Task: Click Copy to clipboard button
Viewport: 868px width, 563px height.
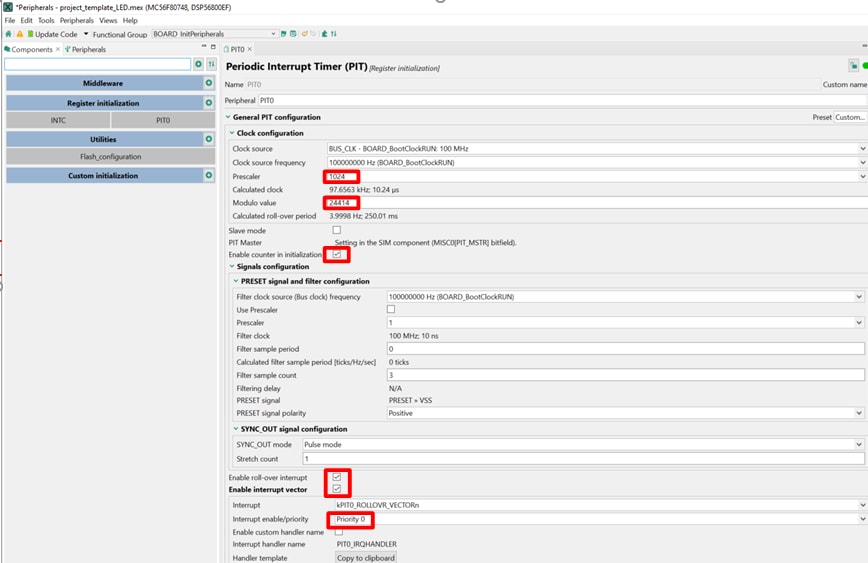Action: pyautogui.click(x=365, y=558)
